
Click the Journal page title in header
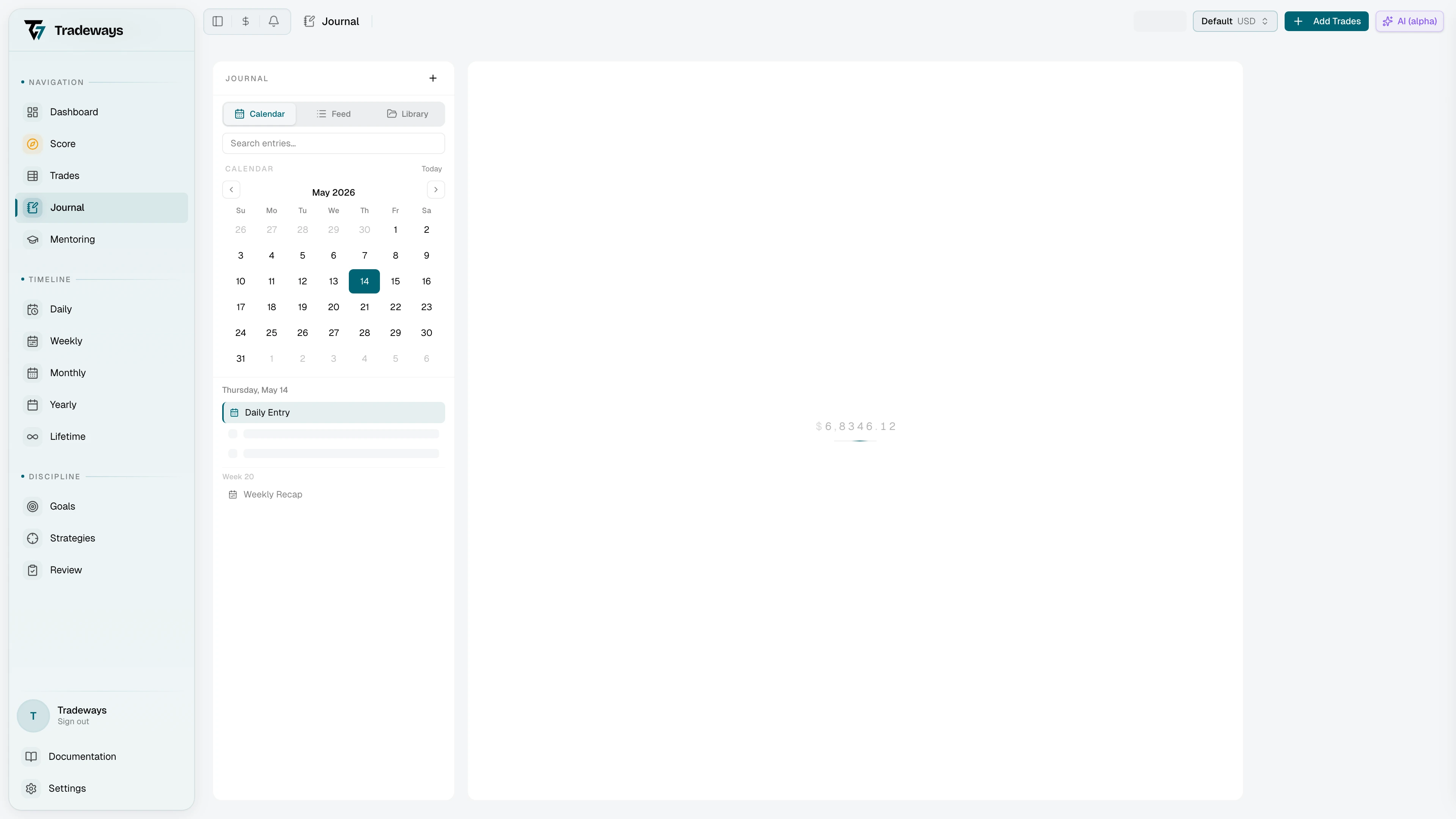click(x=340, y=22)
